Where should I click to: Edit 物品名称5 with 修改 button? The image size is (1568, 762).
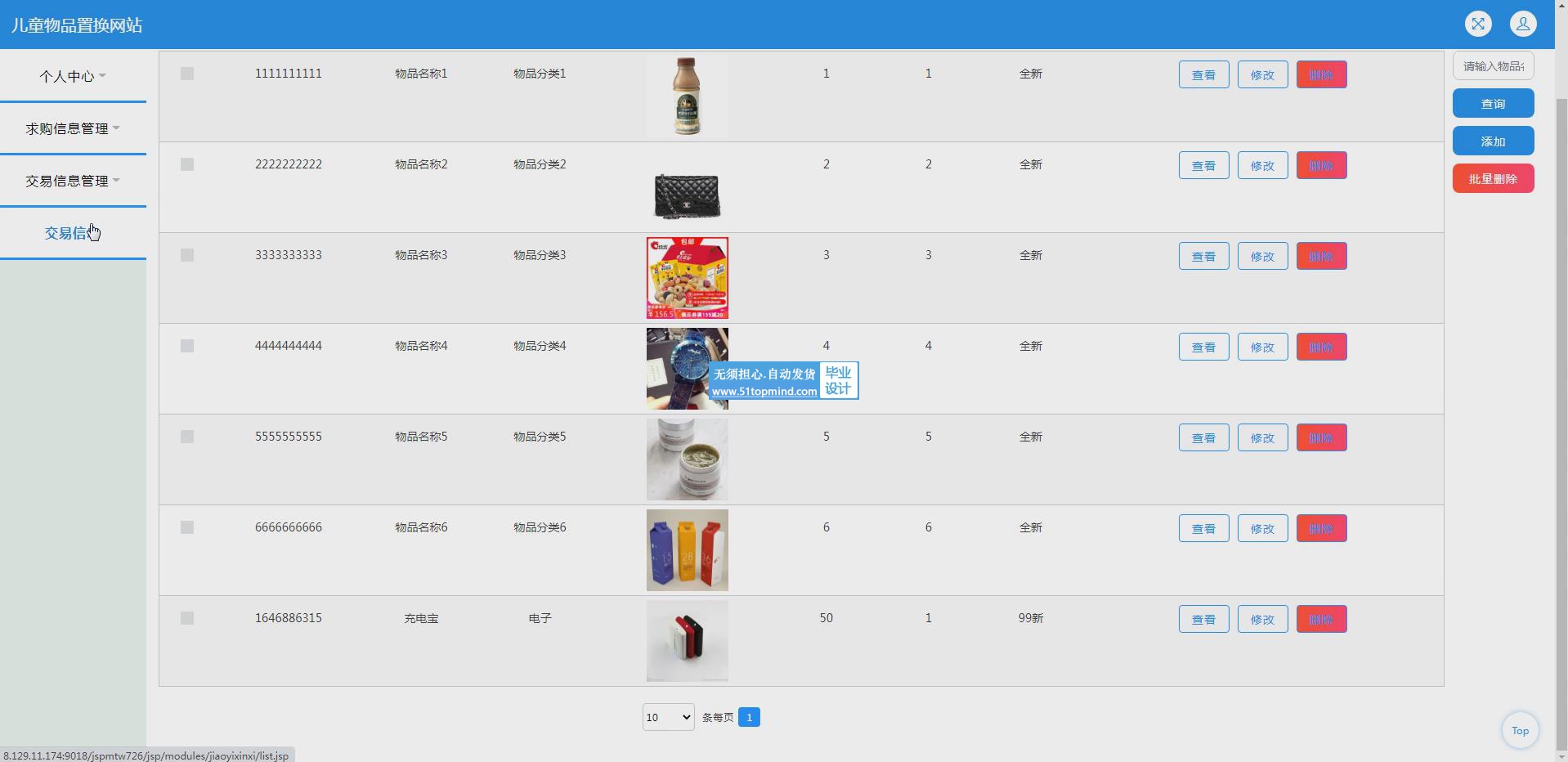pos(1262,437)
